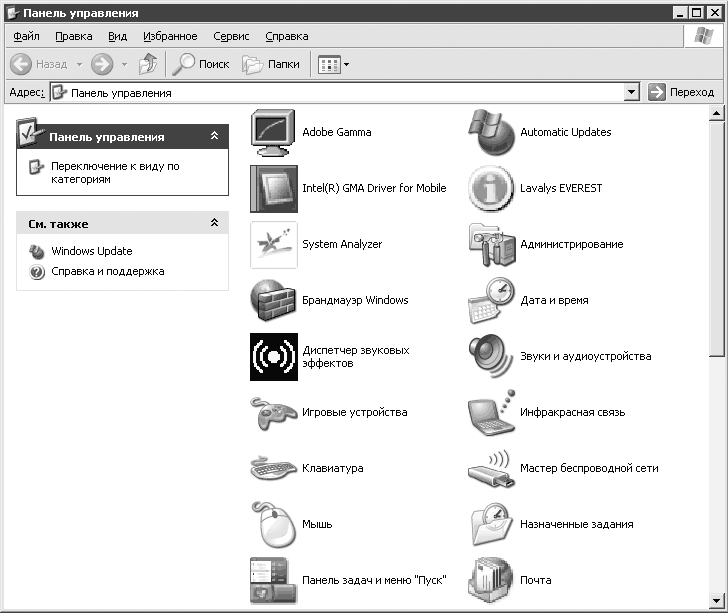Open the Вид menu

[117, 36]
